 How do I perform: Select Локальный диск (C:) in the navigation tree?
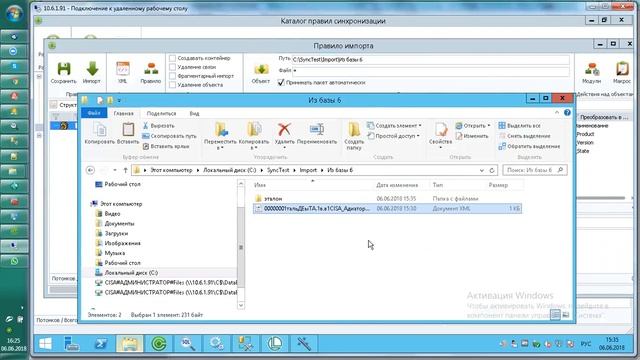131,273
